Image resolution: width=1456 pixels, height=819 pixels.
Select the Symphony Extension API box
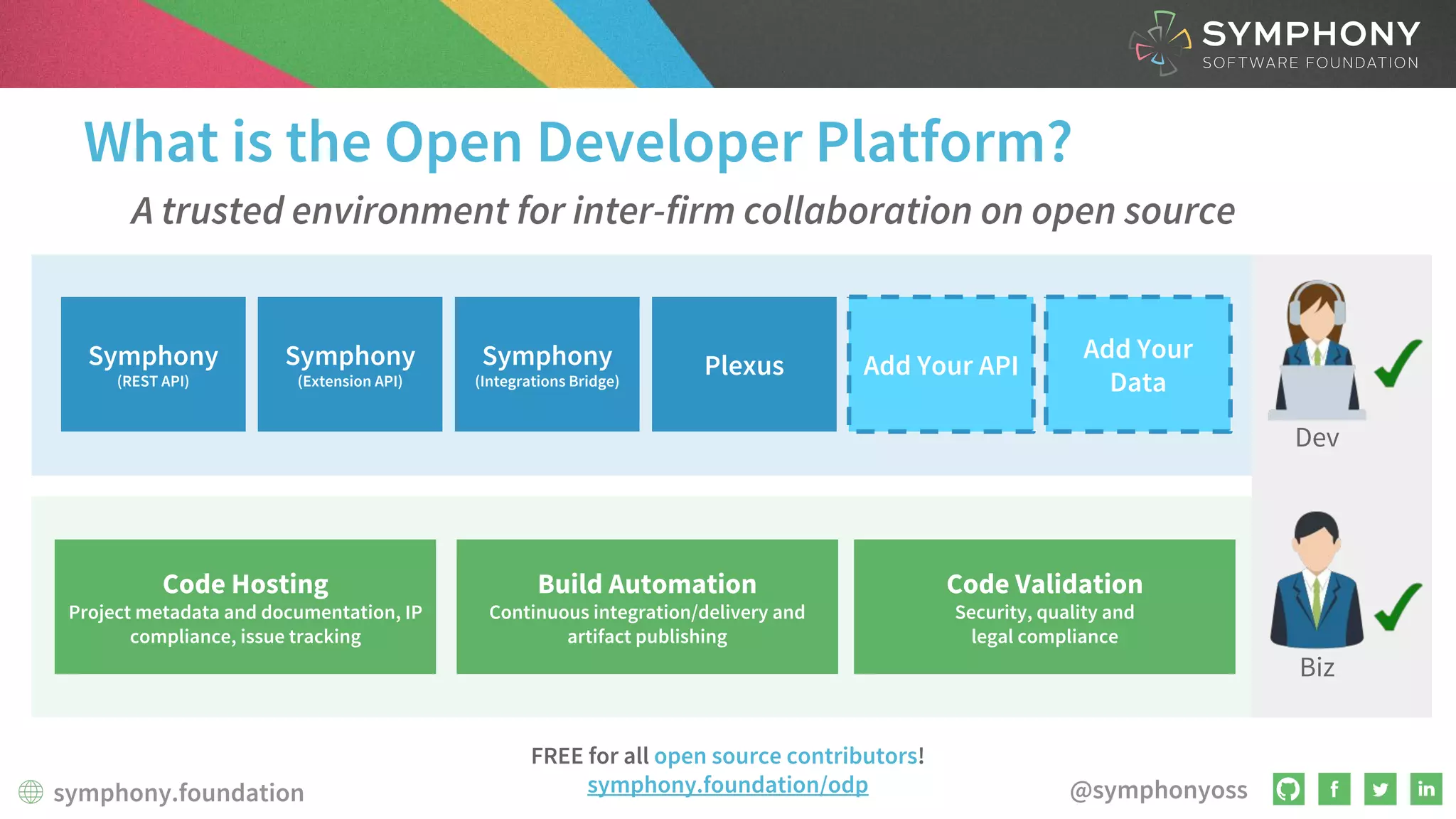[x=350, y=364]
